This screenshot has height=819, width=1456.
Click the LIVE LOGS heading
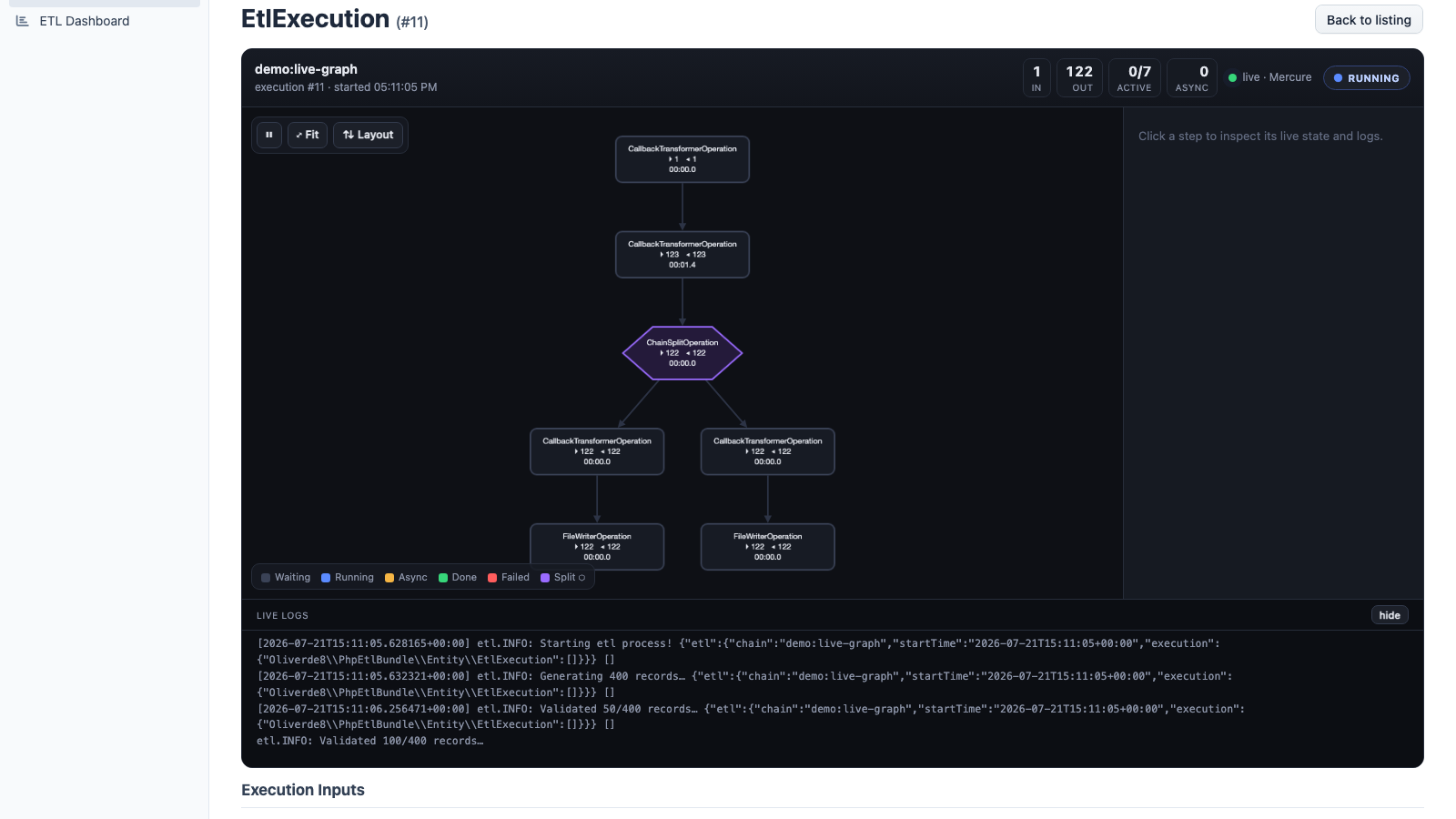[x=282, y=616]
